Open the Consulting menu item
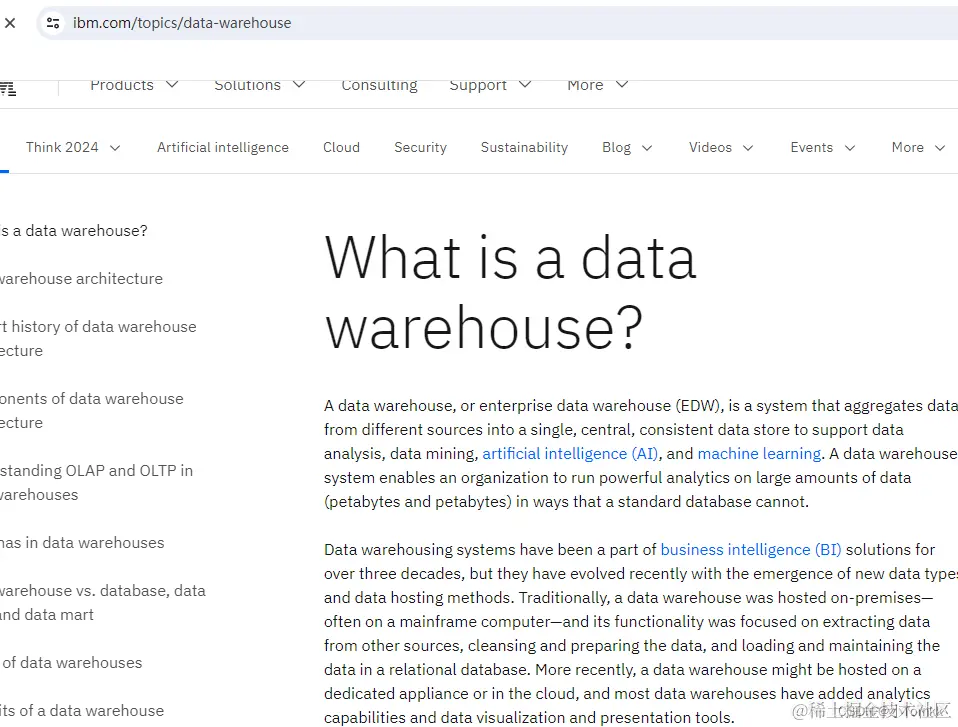 (379, 85)
